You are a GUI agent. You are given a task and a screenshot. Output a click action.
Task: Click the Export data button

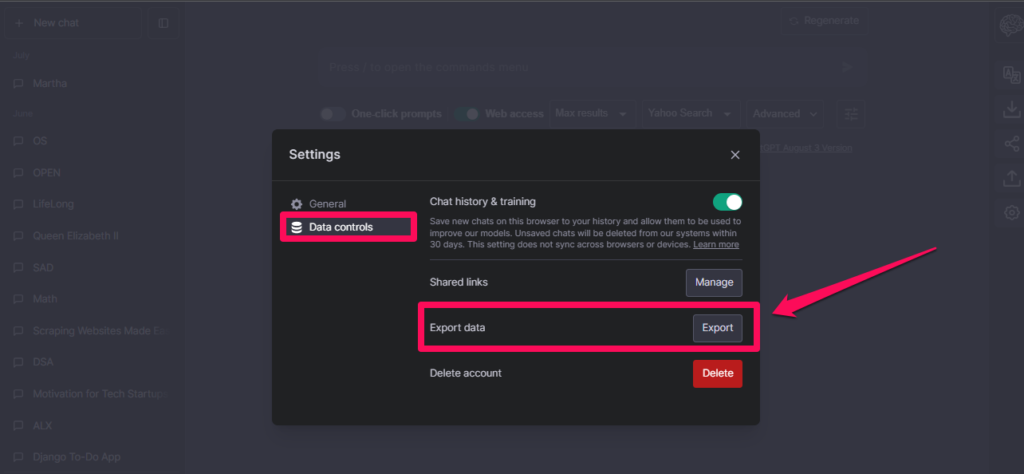717,328
